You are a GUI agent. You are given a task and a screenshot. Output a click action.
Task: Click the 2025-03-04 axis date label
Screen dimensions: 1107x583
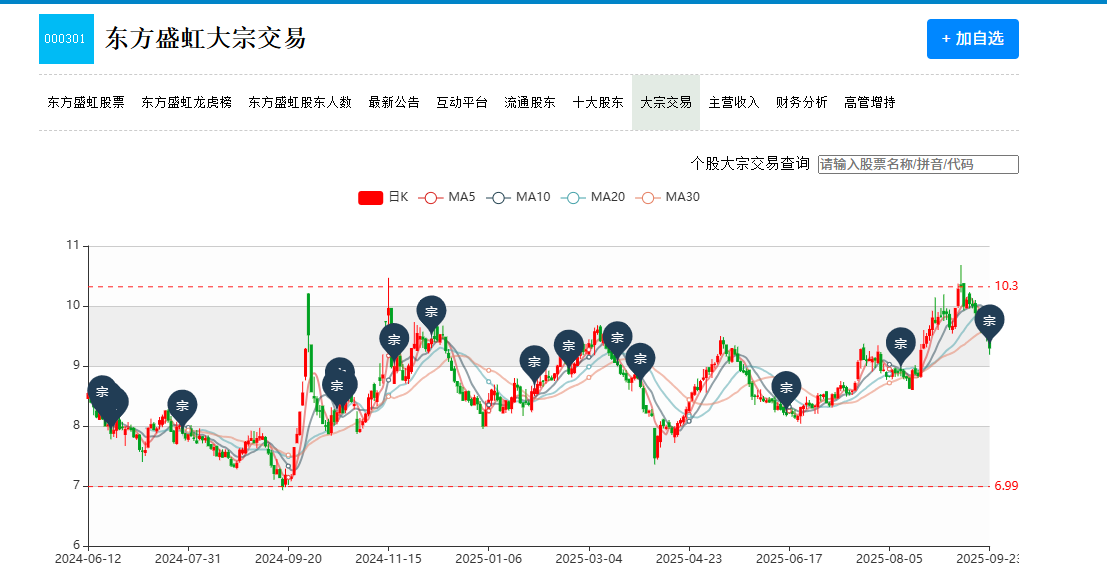[589, 559]
